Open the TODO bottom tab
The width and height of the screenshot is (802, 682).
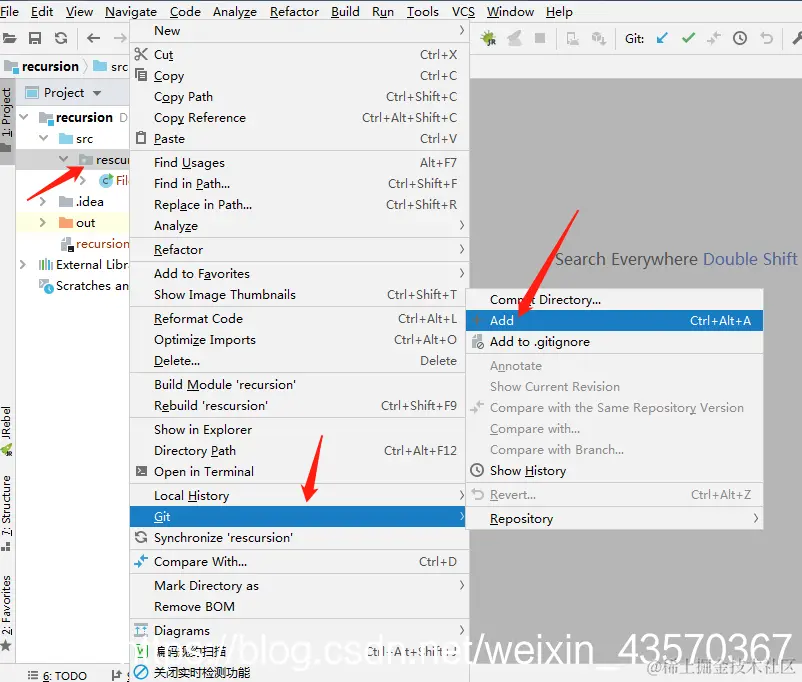click(x=57, y=675)
